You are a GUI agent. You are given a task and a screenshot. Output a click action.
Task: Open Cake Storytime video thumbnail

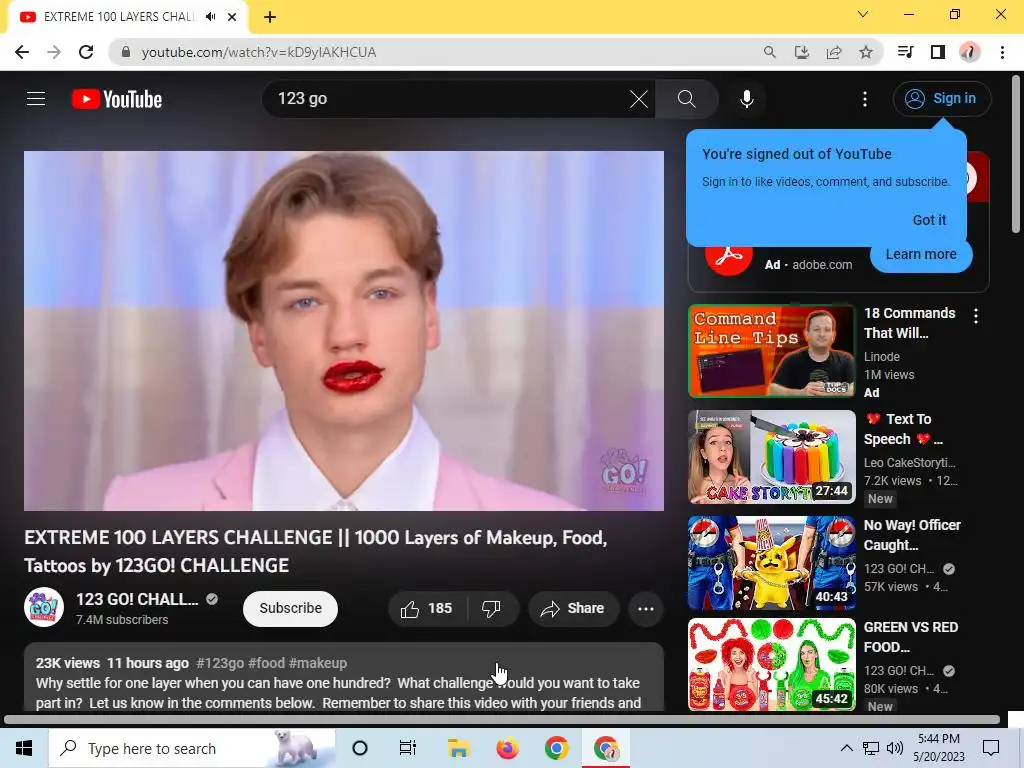pyautogui.click(x=771, y=456)
